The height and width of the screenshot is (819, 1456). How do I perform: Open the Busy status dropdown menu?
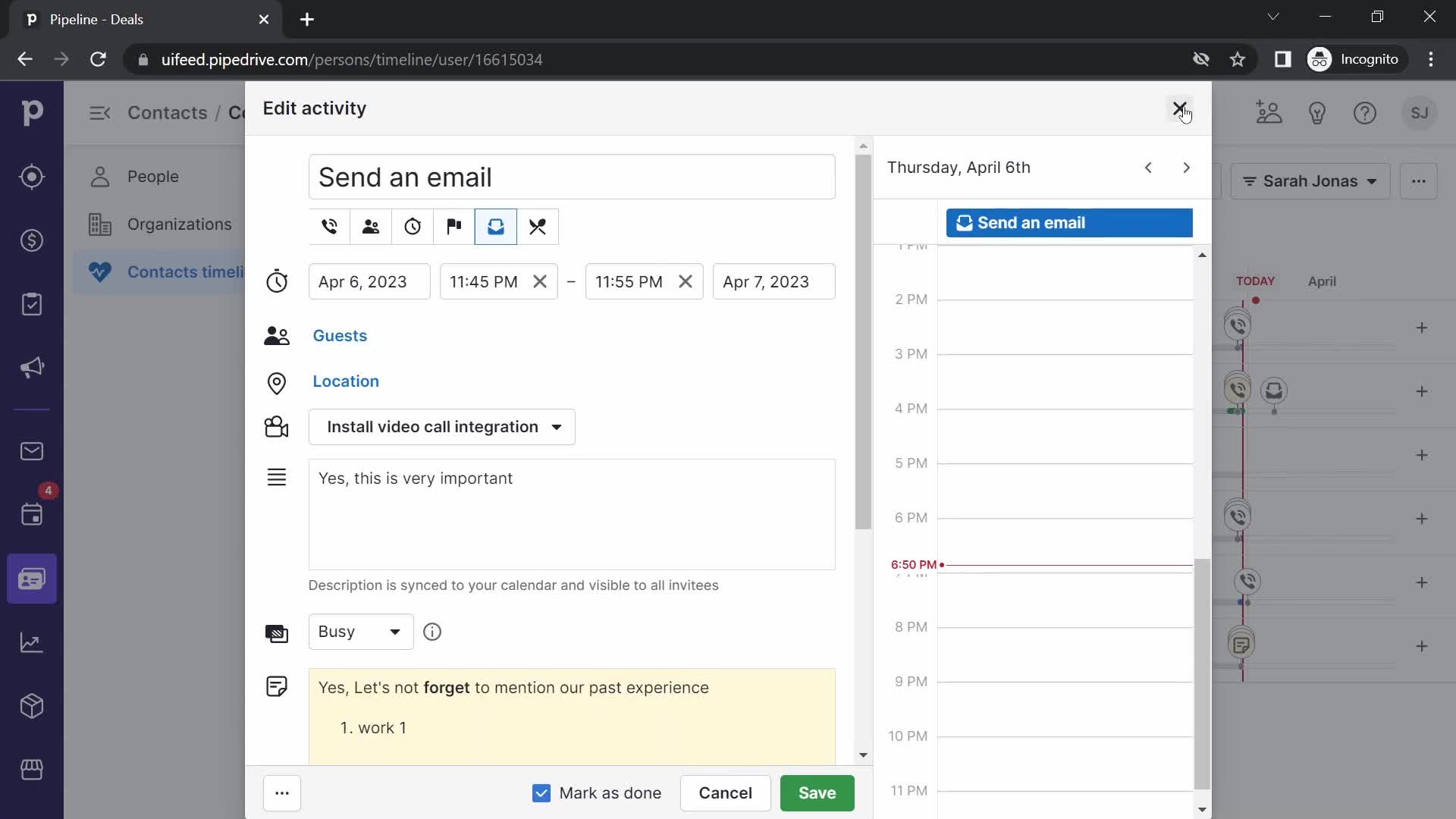point(359,632)
